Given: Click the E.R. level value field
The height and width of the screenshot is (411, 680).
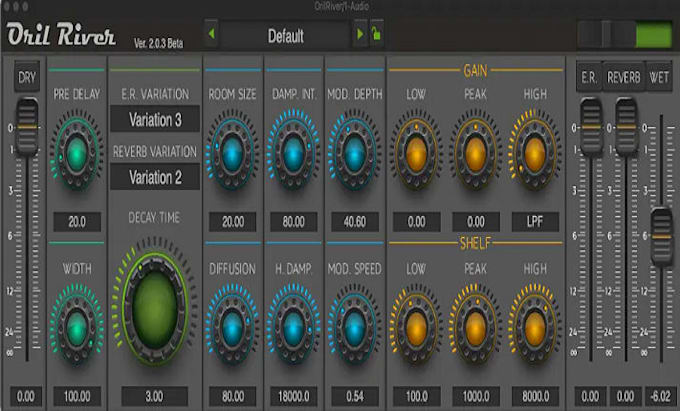Looking at the screenshot, I should click(x=590, y=396).
